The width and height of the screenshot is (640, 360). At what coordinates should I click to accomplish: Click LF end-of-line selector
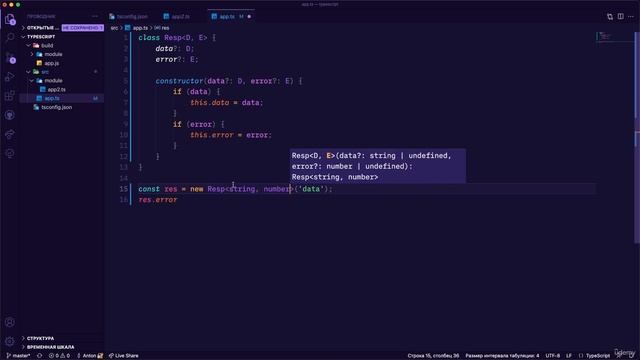point(569,356)
